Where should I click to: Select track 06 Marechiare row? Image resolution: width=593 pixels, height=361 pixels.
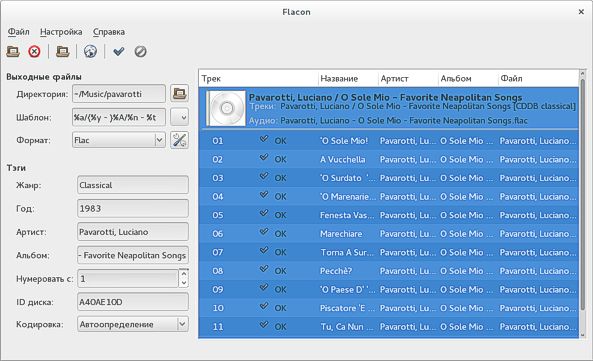pos(388,234)
